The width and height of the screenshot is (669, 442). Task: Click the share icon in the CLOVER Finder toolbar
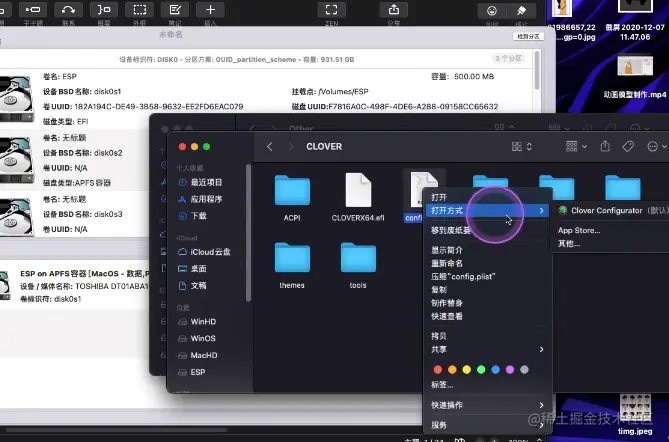605,146
